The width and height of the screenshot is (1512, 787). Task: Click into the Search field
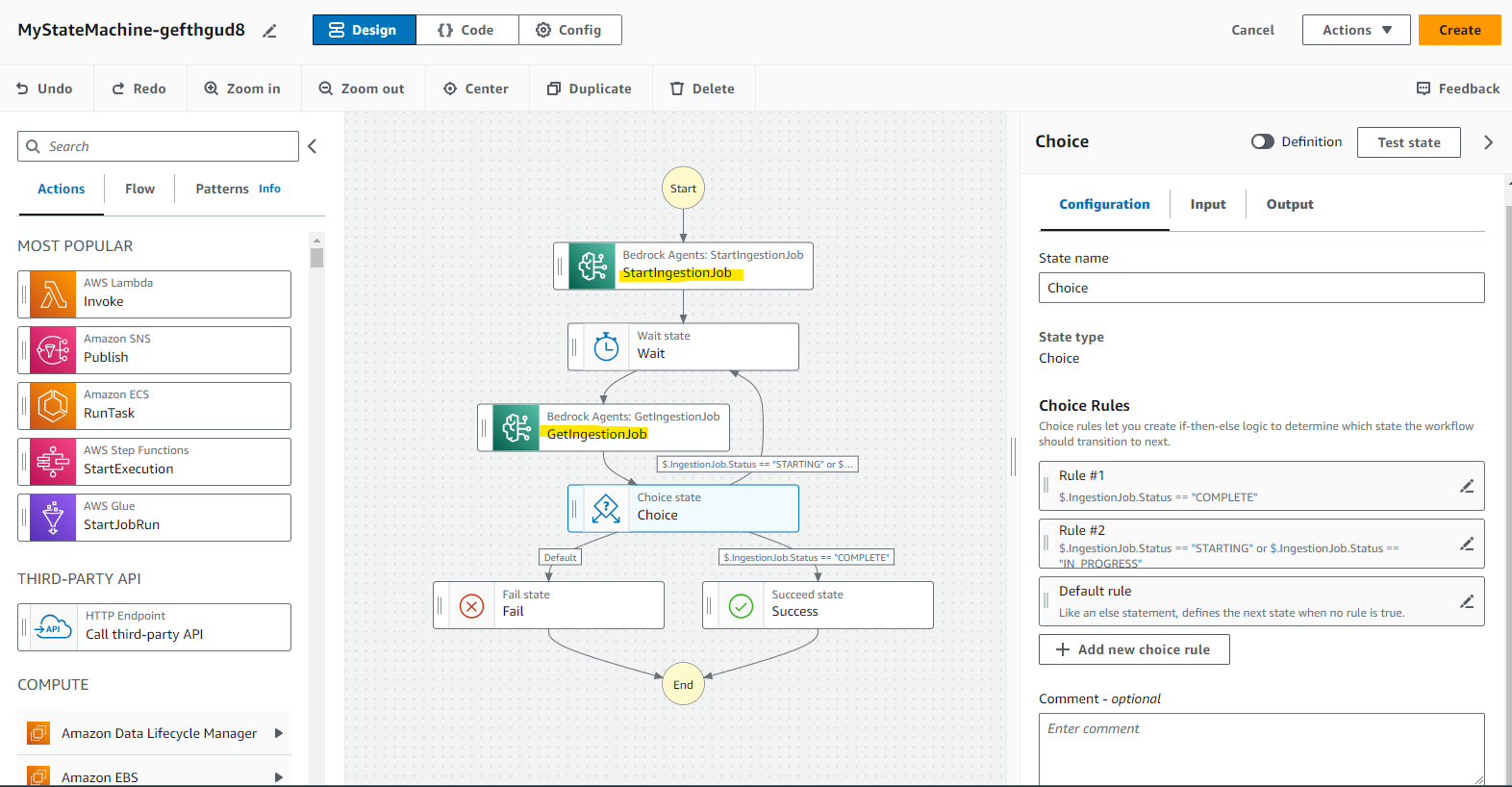coord(158,146)
